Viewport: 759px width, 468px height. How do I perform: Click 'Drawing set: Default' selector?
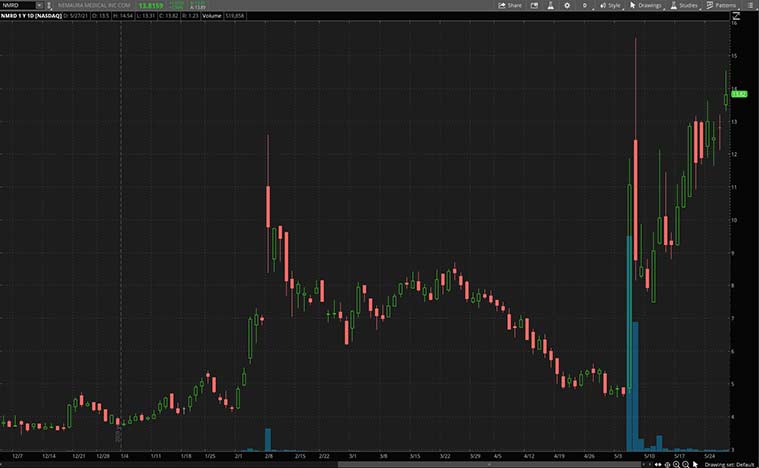tap(729, 465)
